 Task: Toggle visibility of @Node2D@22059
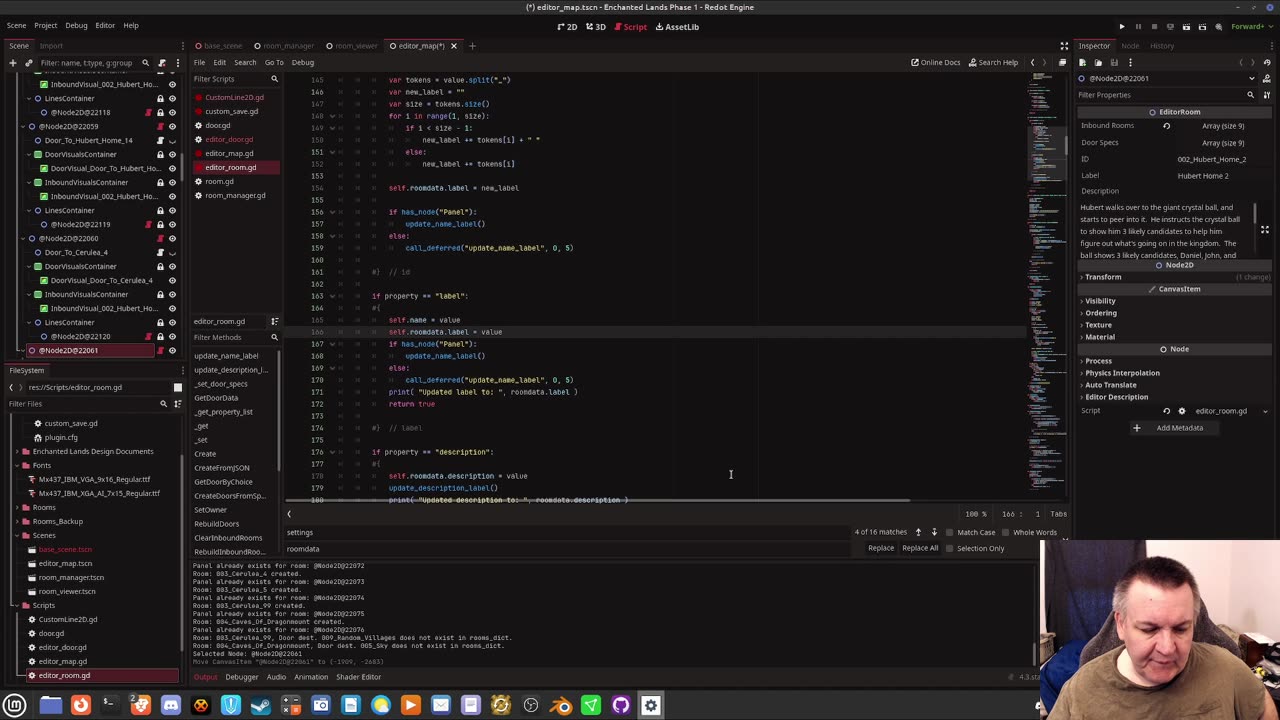coord(172,126)
